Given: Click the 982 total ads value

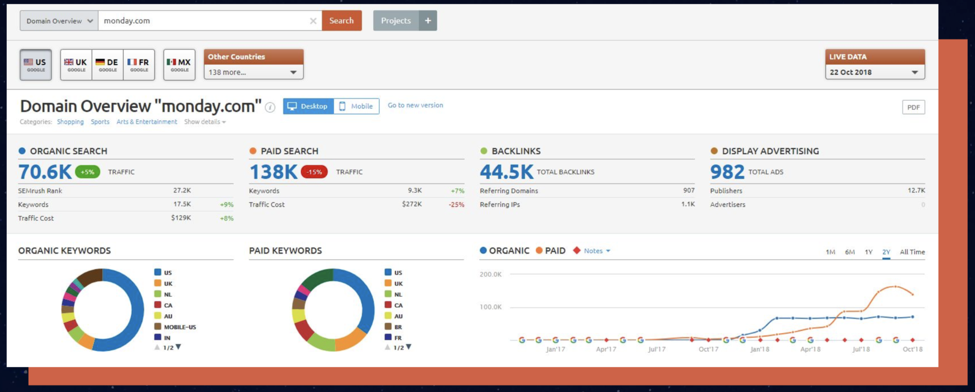Looking at the screenshot, I should pyautogui.click(x=728, y=172).
